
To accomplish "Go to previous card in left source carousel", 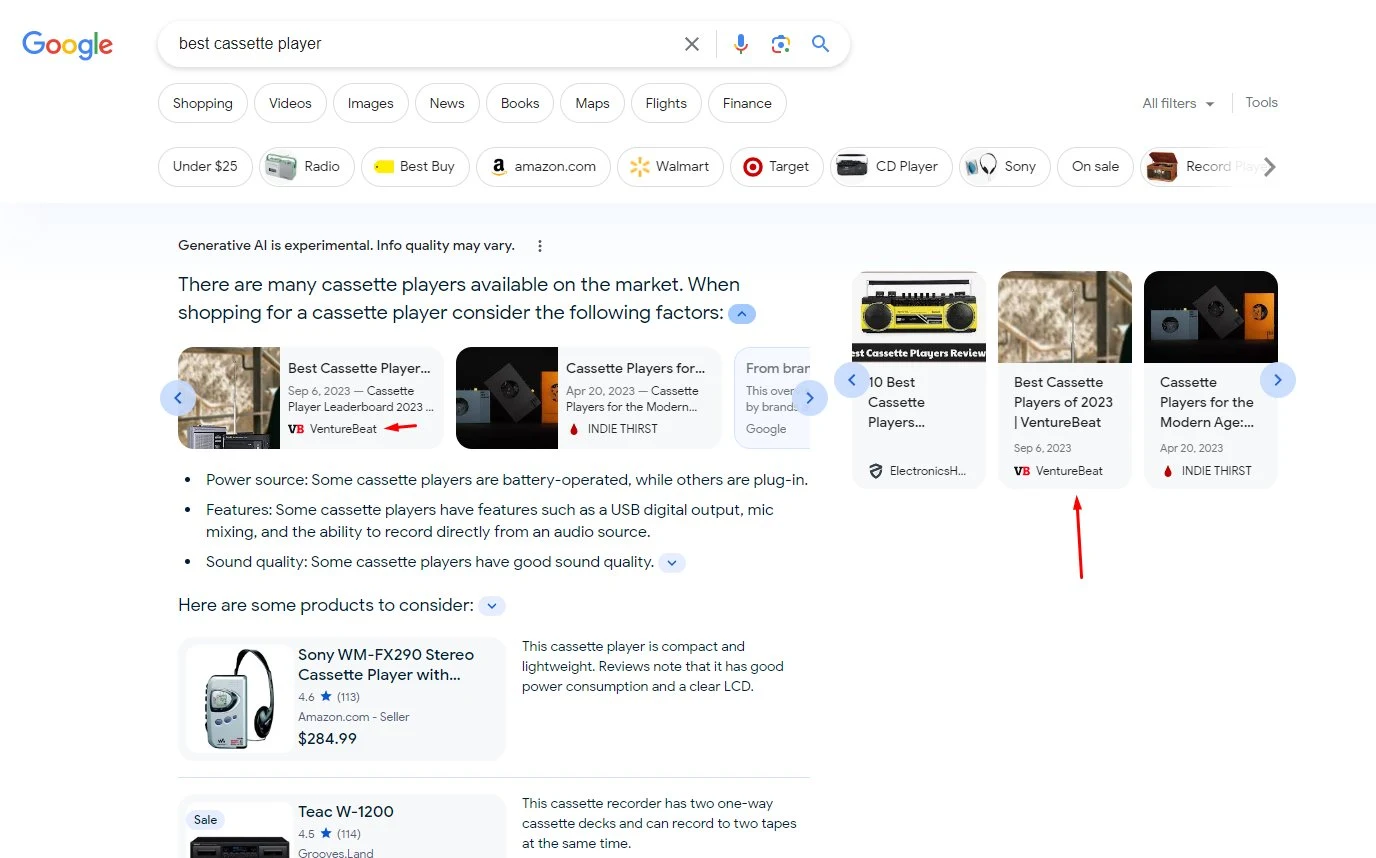I will 178,398.
